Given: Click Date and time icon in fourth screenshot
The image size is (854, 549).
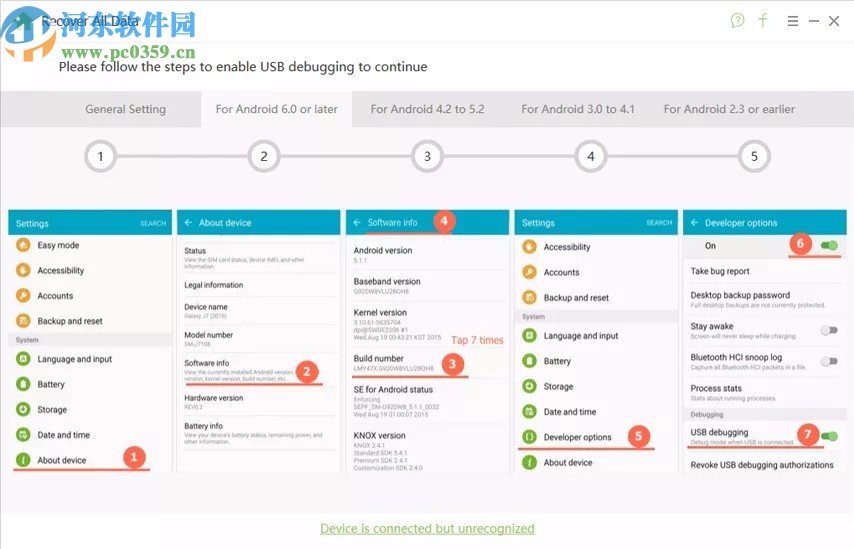Looking at the screenshot, I should point(529,411).
